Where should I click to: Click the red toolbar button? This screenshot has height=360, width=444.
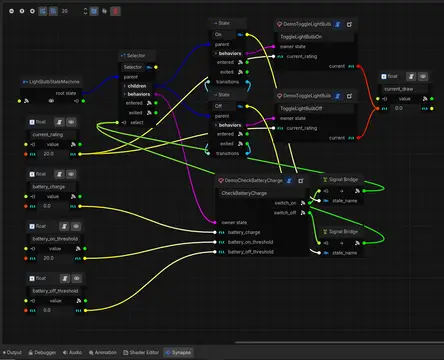115,11
